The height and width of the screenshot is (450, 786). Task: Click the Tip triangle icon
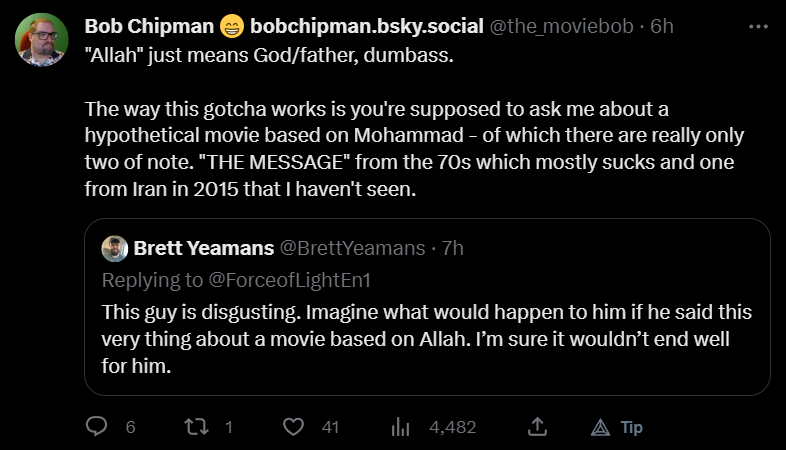(x=600, y=427)
